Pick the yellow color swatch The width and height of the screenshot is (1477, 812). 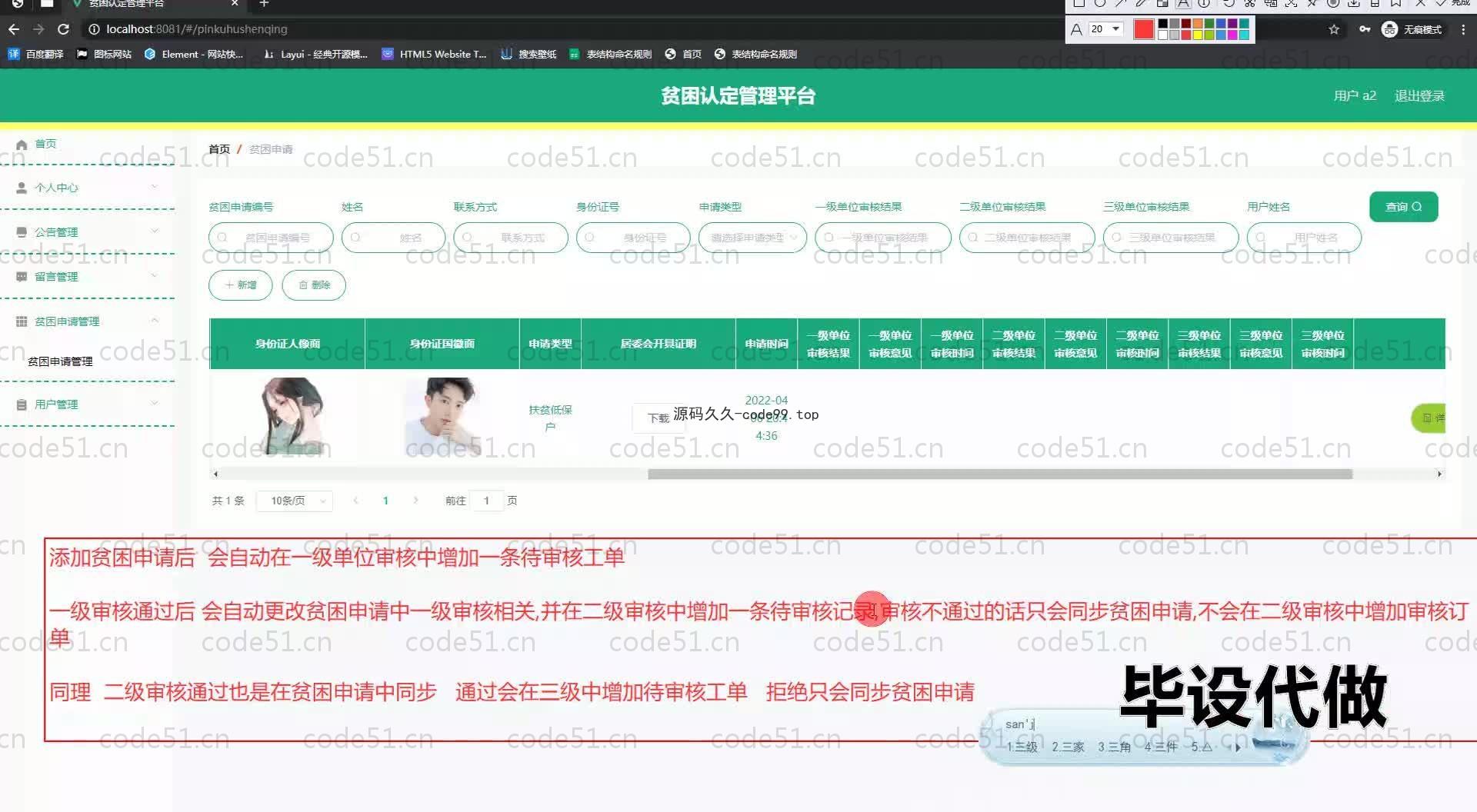1198,35
